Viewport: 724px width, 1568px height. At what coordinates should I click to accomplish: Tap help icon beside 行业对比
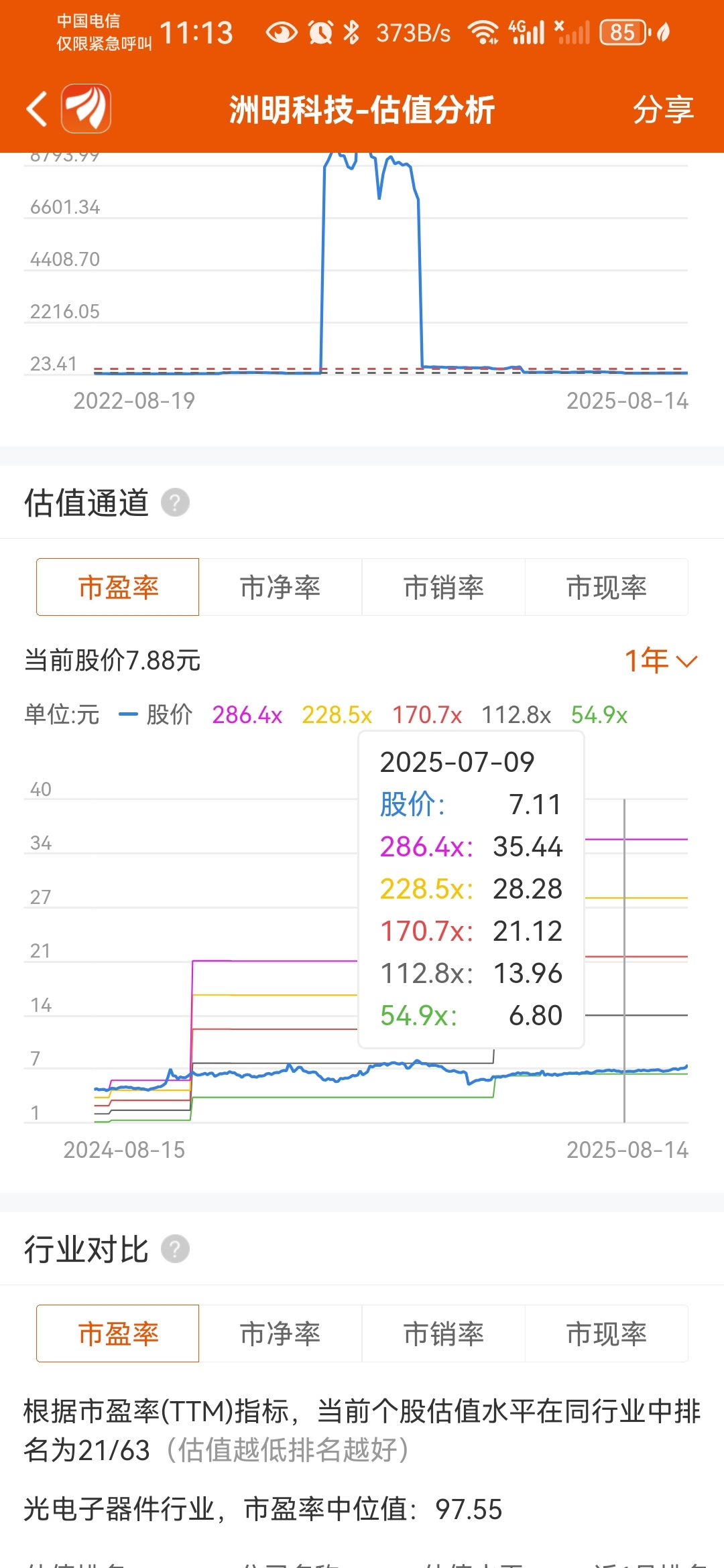176,1249
